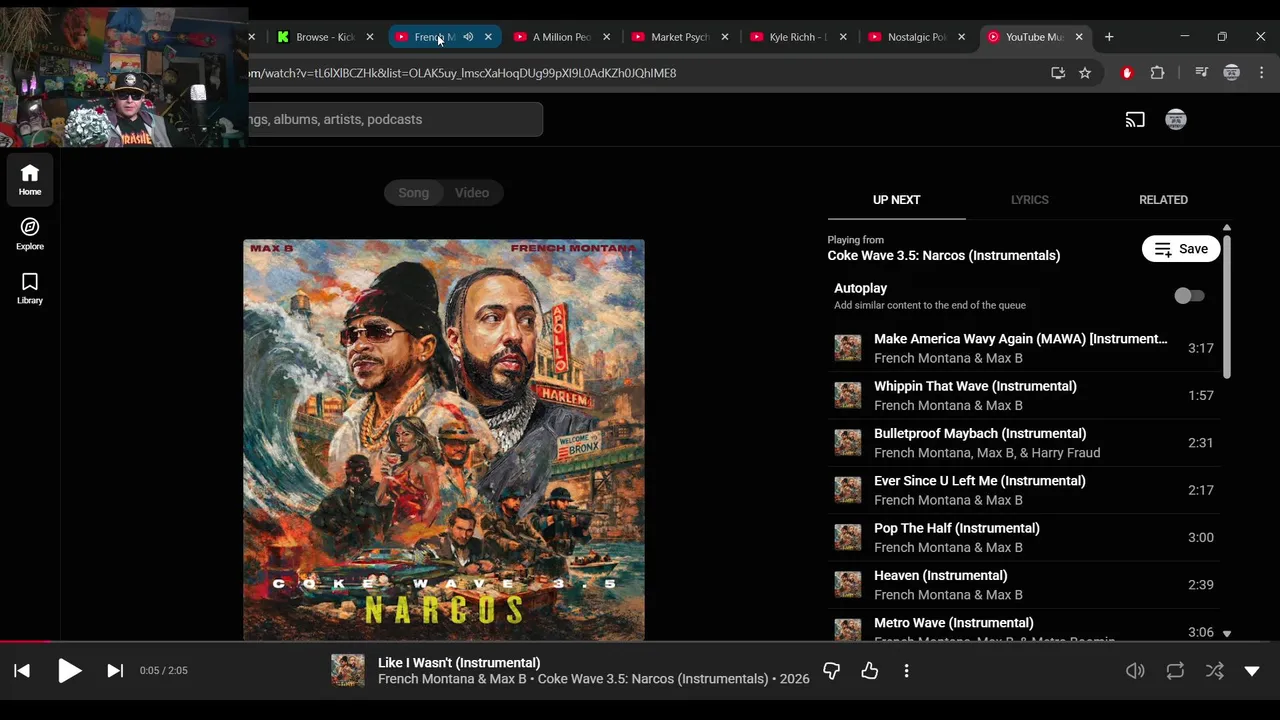Open the Chrome three-dot menu

(x=1262, y=73)
